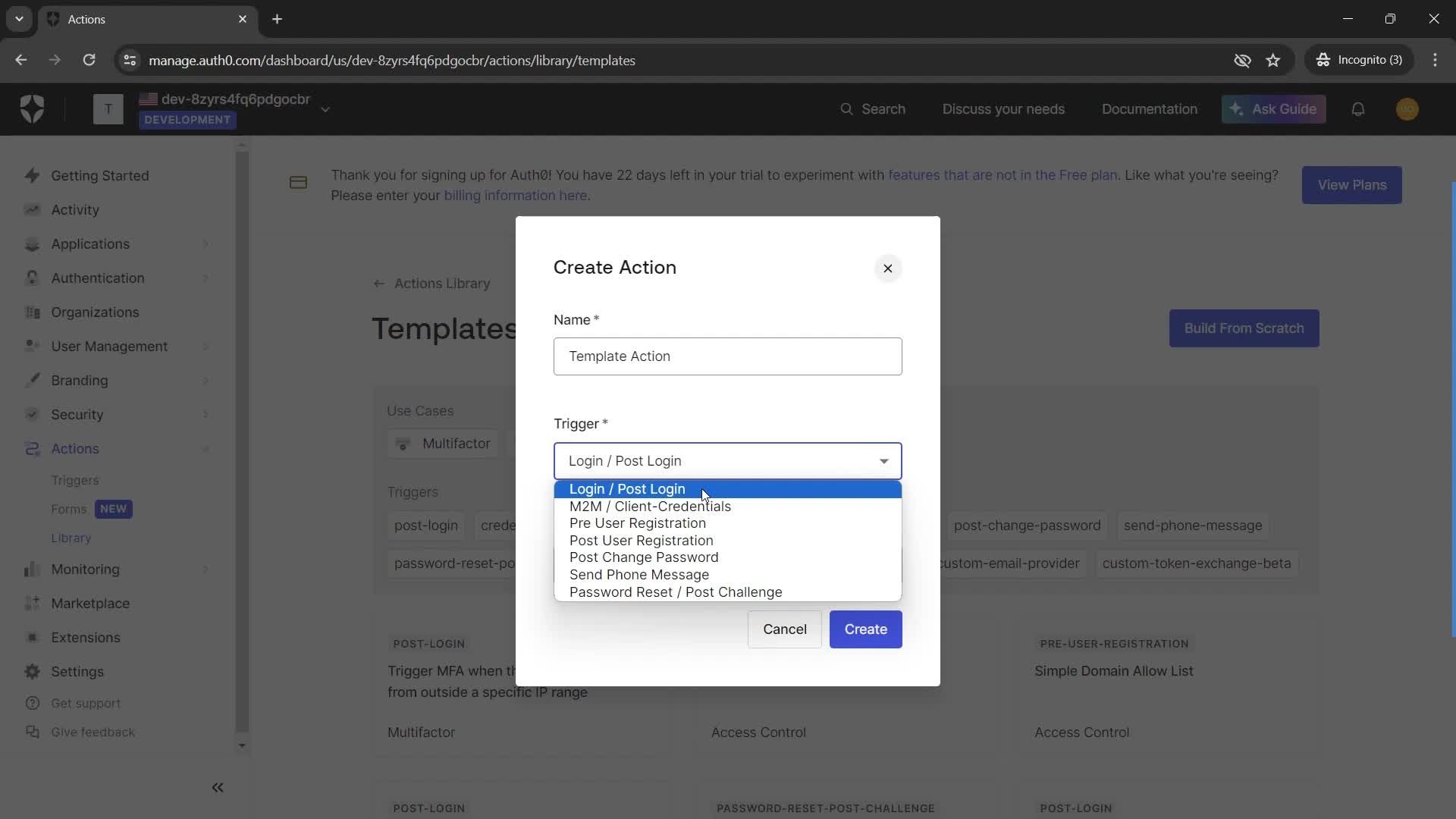The image size is (1456, 819).
Task: Open the tenant switcher chevron
Action: tap(325, 110)
